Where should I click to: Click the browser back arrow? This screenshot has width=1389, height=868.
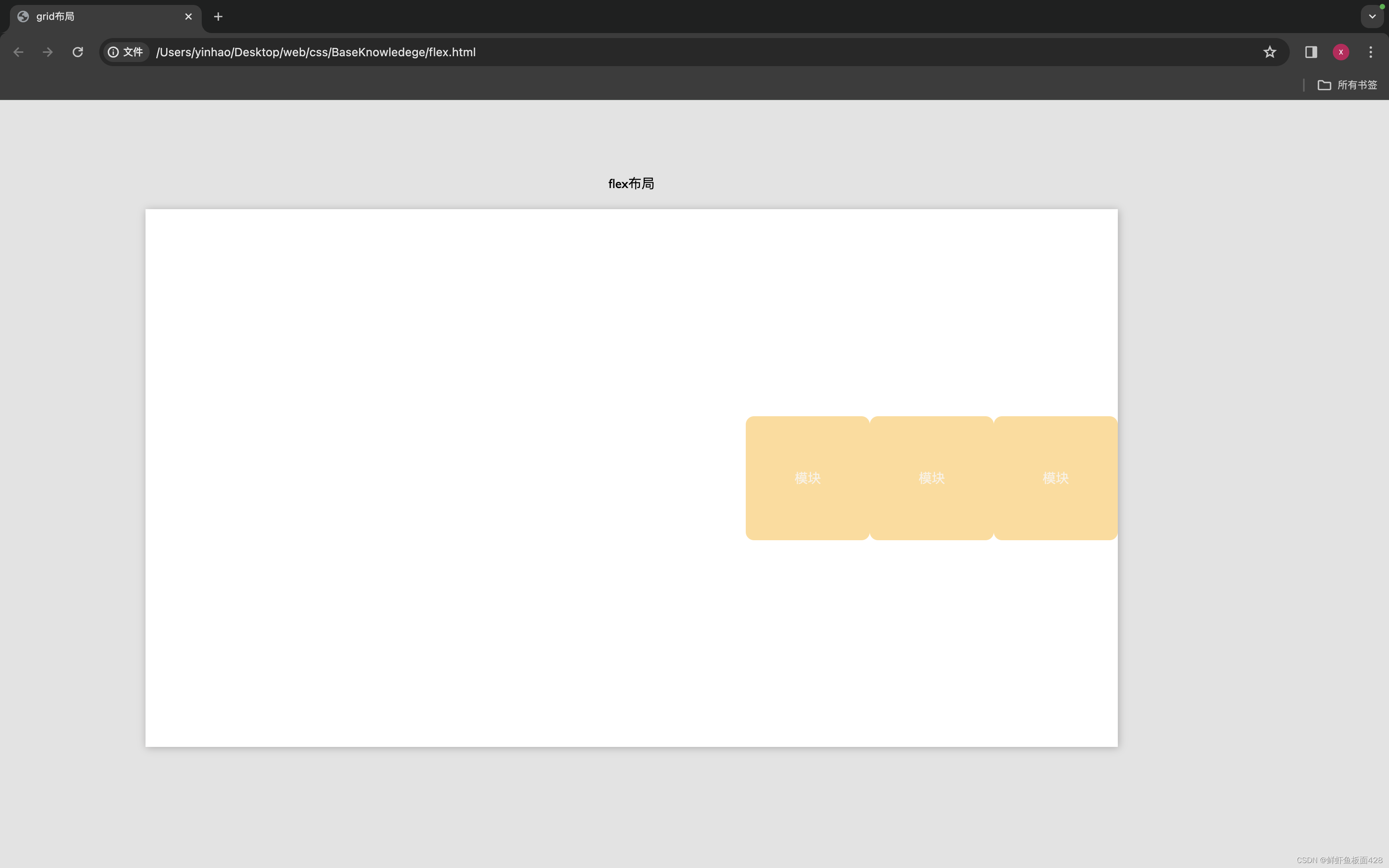coord(18,52)
